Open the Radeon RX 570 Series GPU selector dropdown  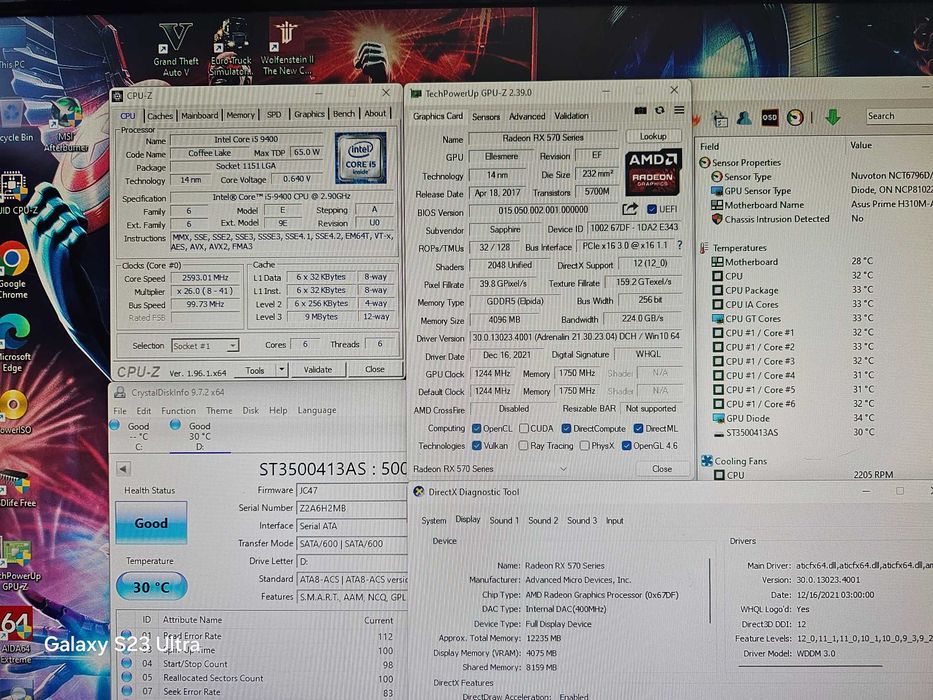[x=563, y=469]
